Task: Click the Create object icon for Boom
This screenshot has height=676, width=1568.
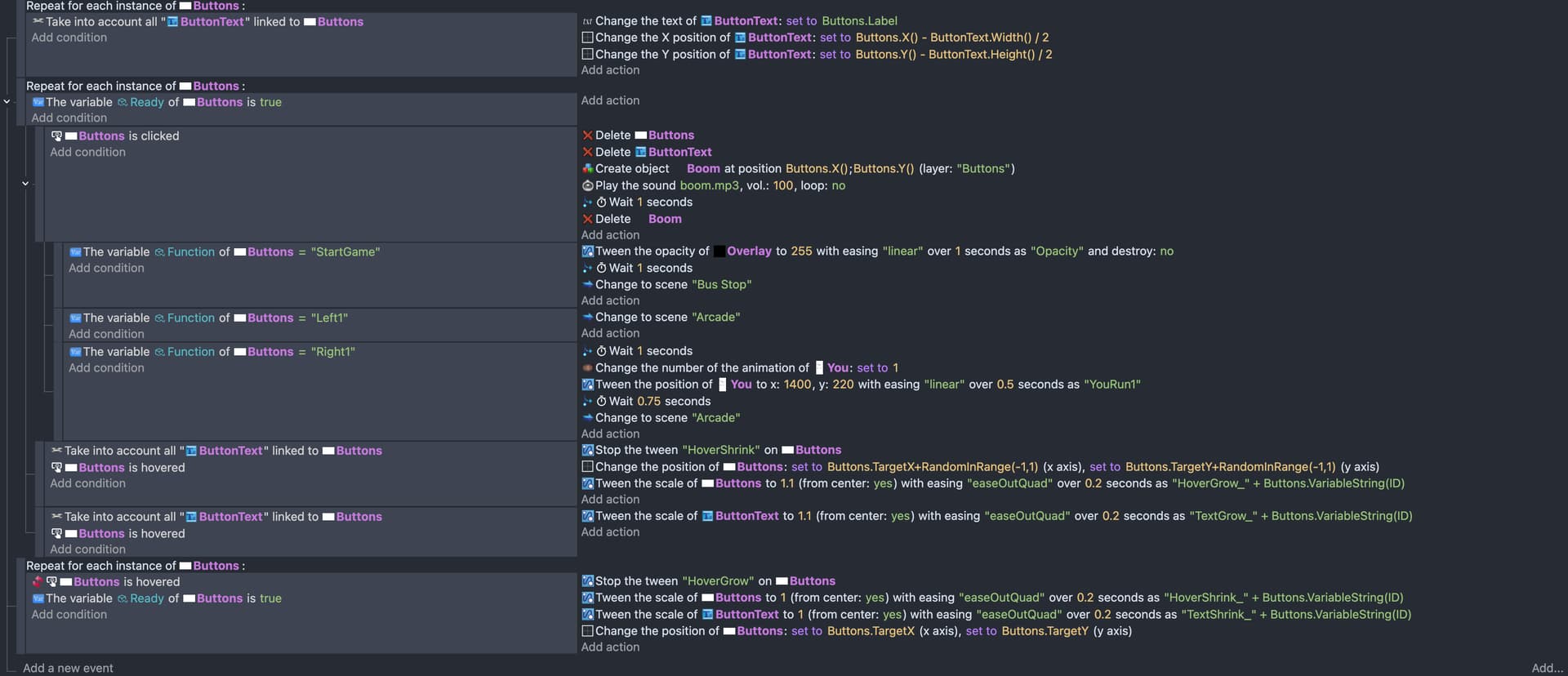Action: pos(587,169)
